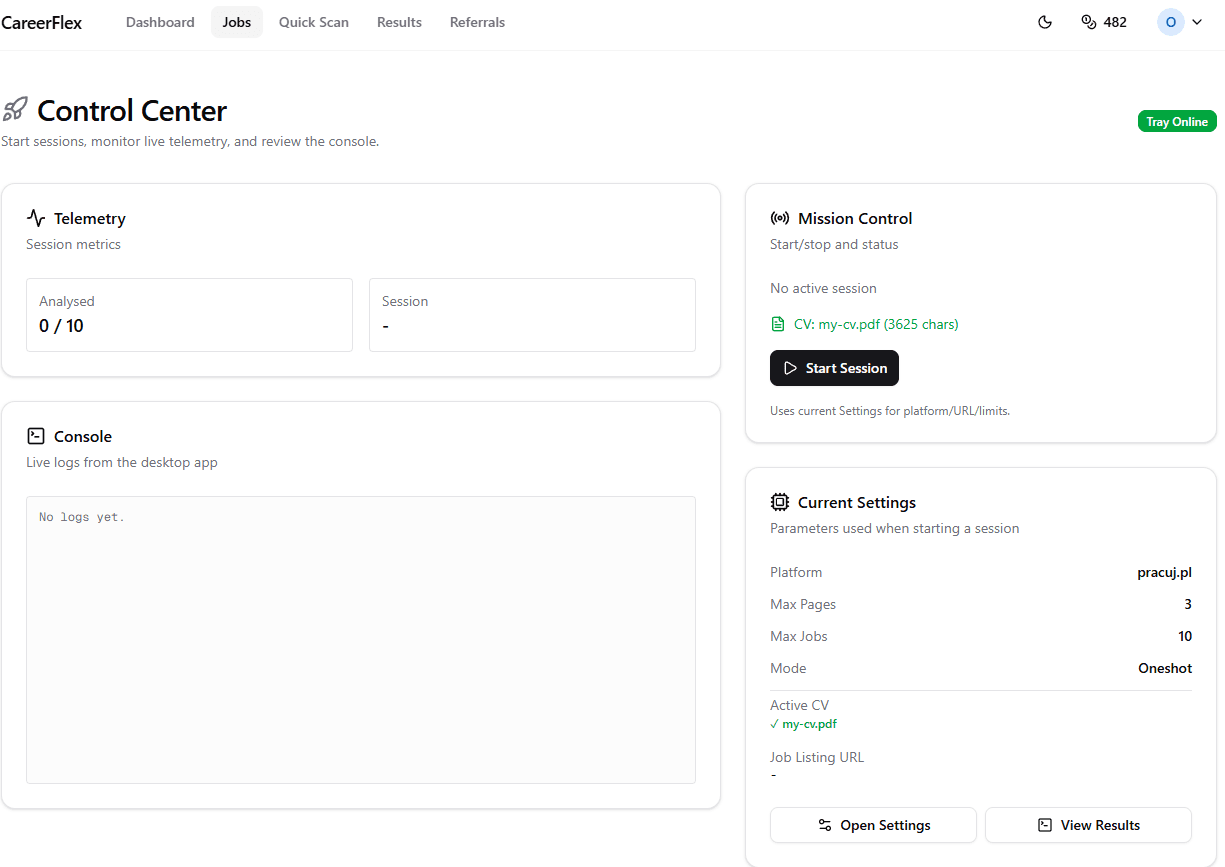Screen dimensions: 1225x867
Task: Click the play icon on Start Session
Action: coord(789,368)
